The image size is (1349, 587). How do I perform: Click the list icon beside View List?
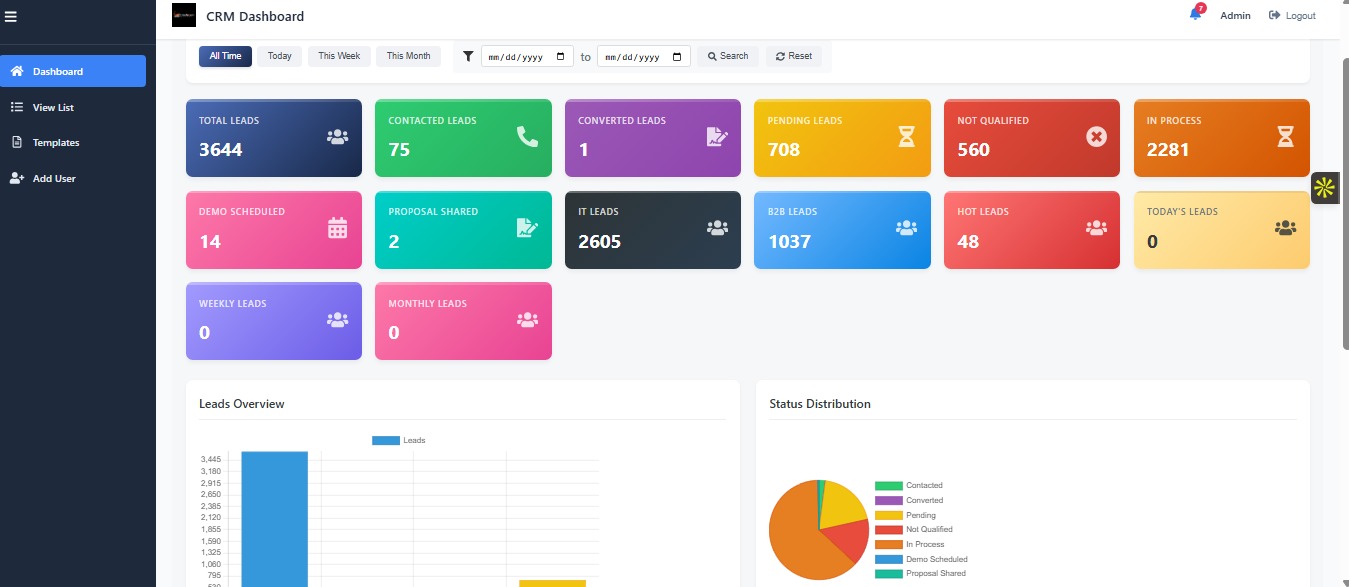[x=16, y=107]
